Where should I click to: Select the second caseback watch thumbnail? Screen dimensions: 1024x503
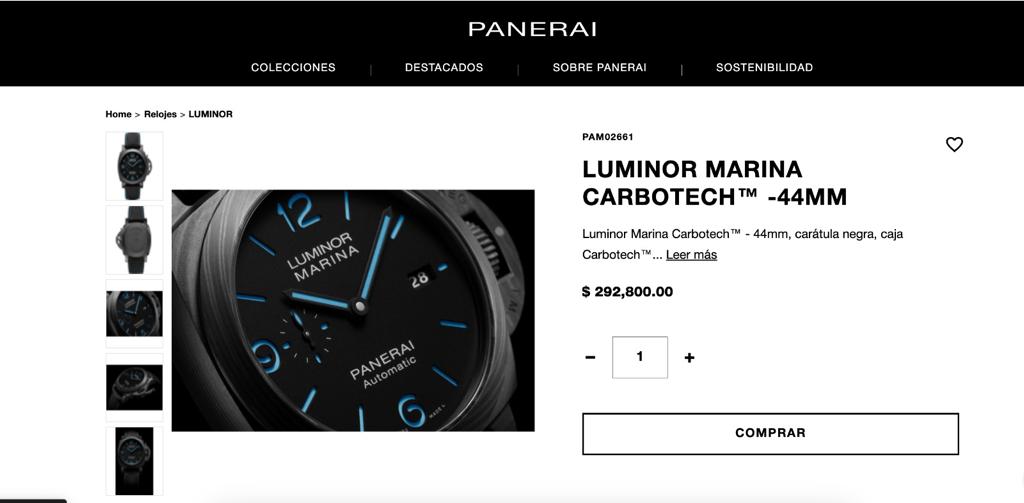pyautogui.click(x=135, y=240)
